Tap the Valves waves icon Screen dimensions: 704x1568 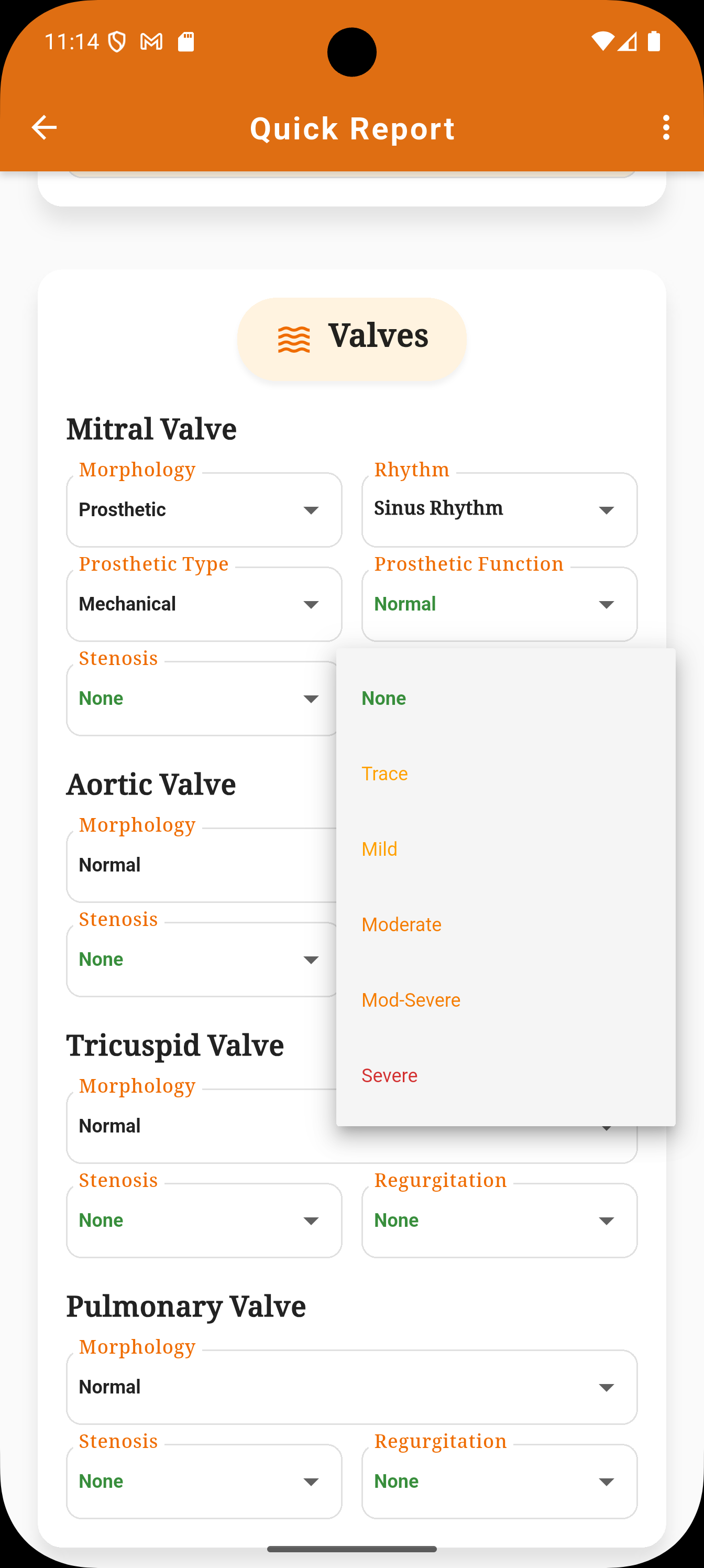coord(294,339)
